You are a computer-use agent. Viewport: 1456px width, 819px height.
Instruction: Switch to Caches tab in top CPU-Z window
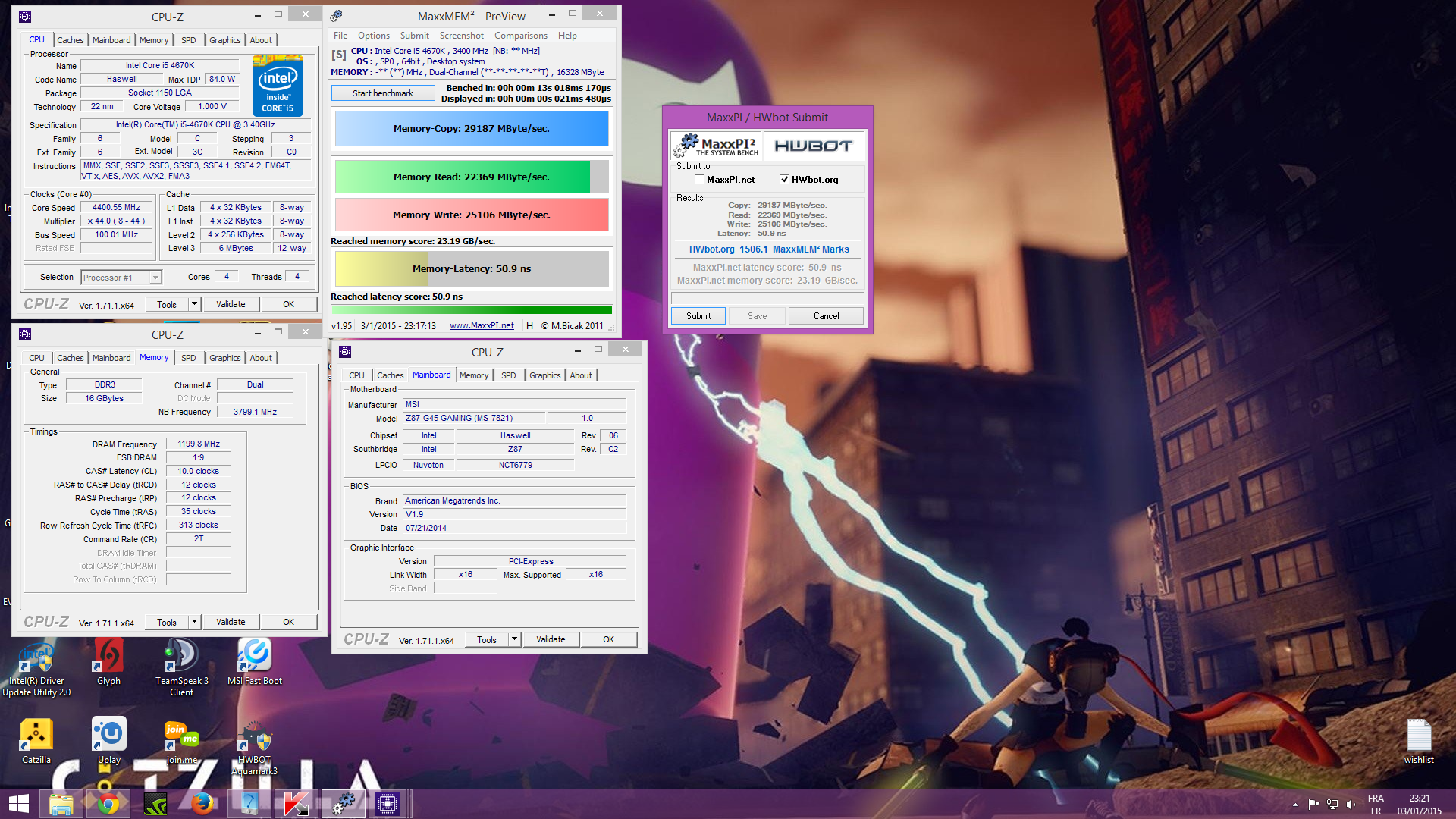coord(71,40)
